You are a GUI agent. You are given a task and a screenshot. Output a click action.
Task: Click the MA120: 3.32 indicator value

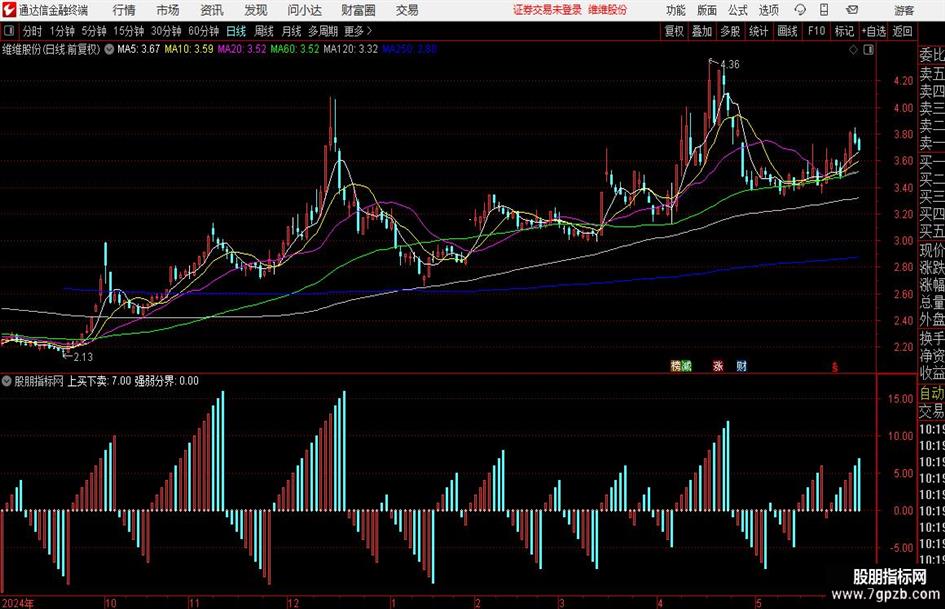(351, 49)
